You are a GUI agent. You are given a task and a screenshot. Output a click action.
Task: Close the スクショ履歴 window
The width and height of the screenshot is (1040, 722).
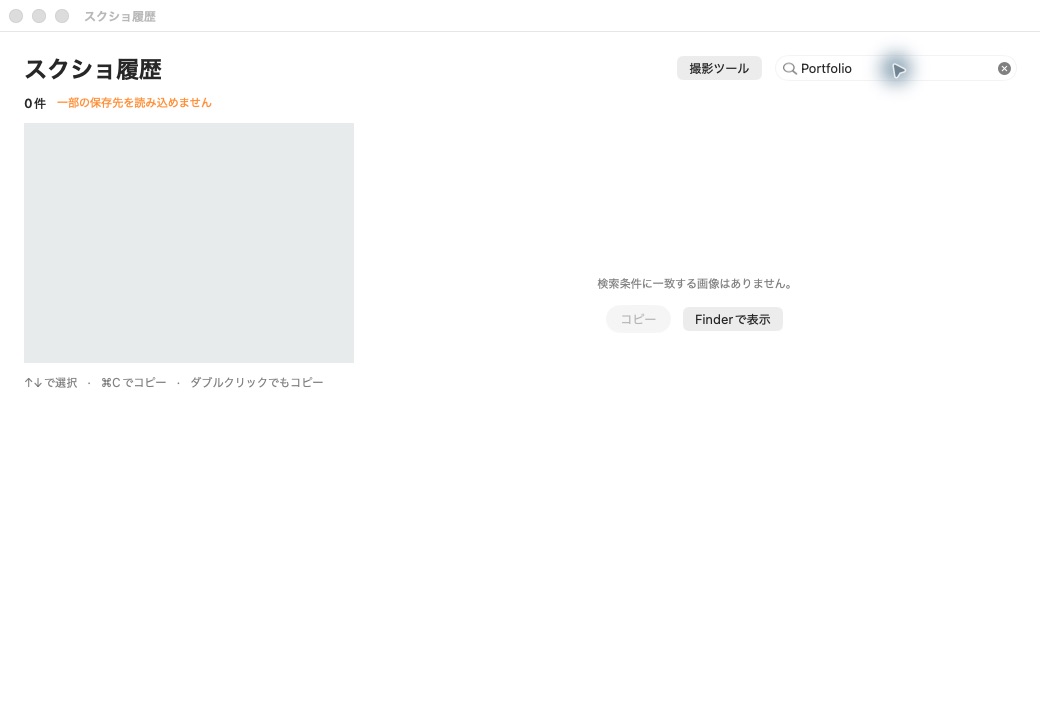click(16, 16)
